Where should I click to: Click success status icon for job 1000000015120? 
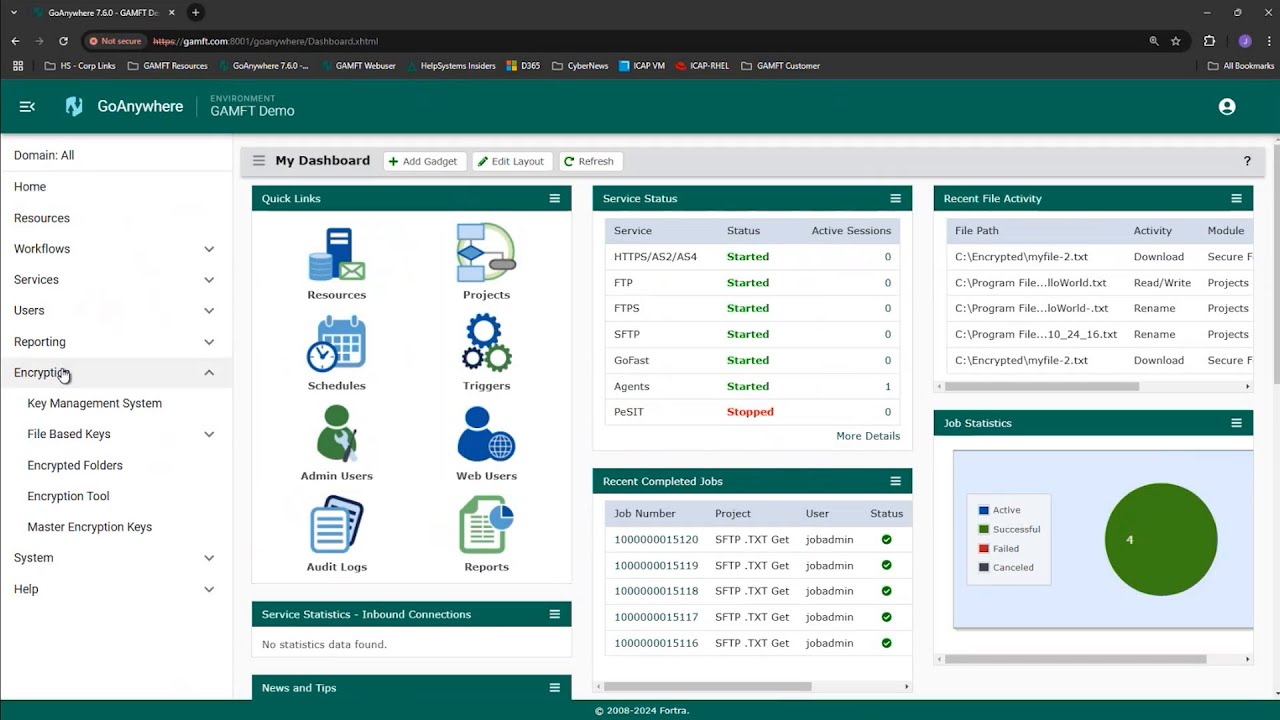tap(886, 539)
